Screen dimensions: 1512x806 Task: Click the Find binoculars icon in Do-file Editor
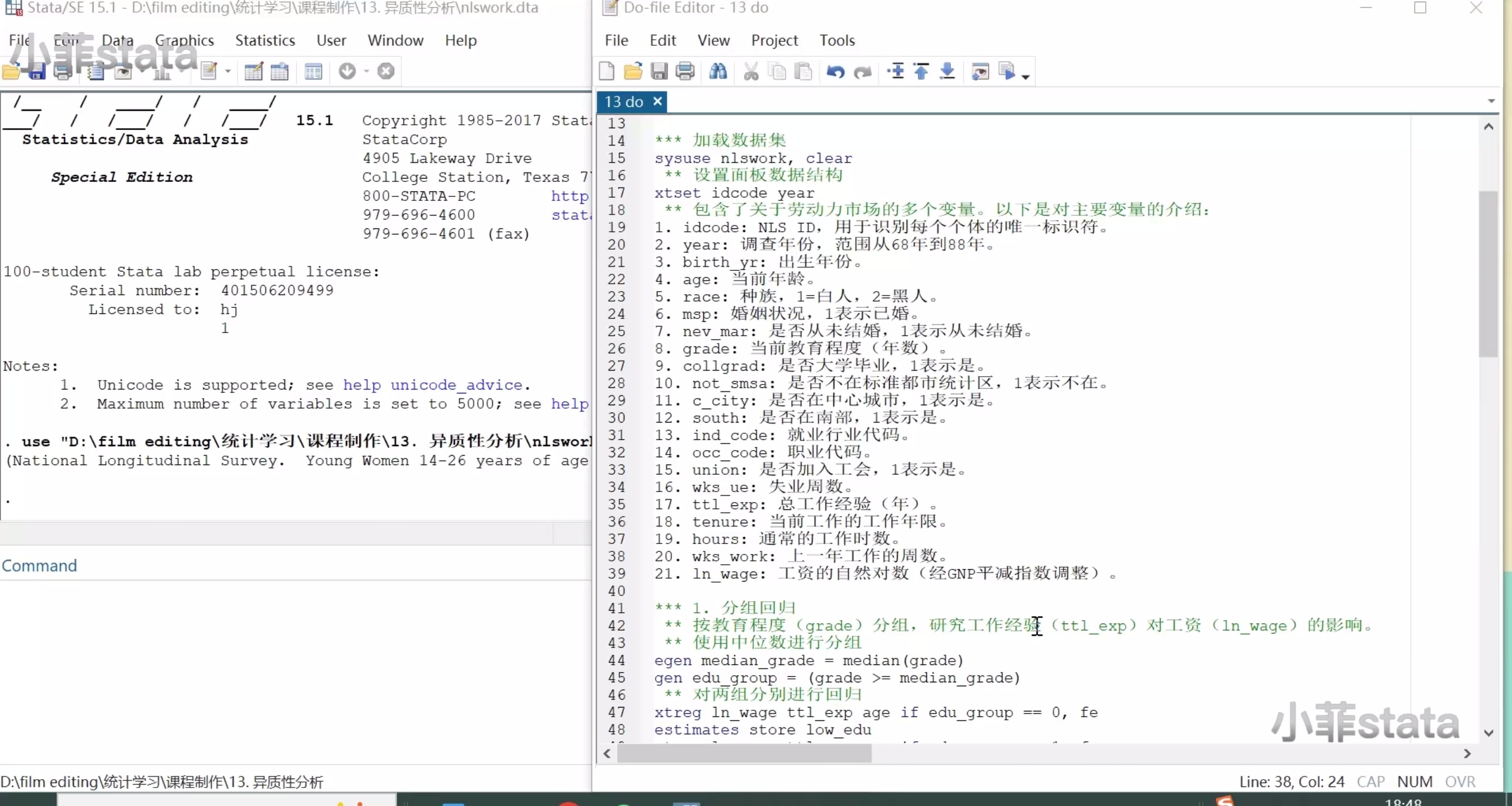point(718,72)
